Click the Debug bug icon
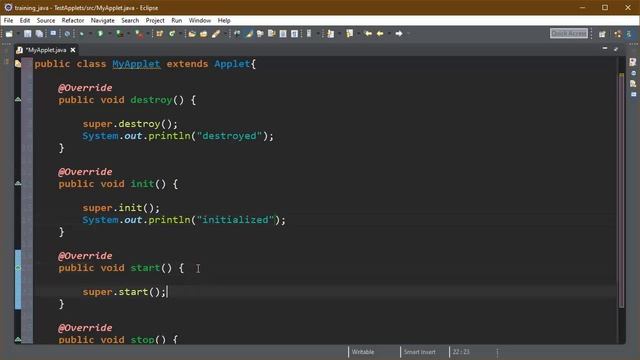Viewport: 640px width, 360px height. click(82, 33)
